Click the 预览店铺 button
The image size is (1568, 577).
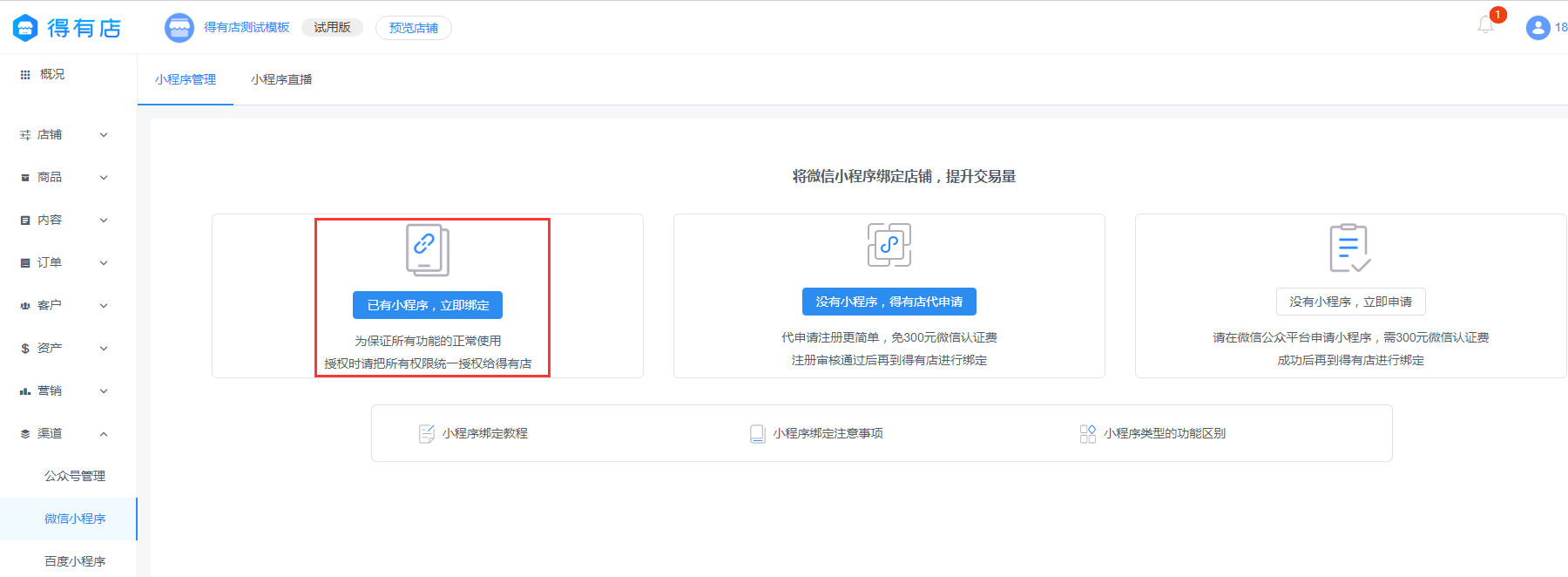click(x=414, y=28)
